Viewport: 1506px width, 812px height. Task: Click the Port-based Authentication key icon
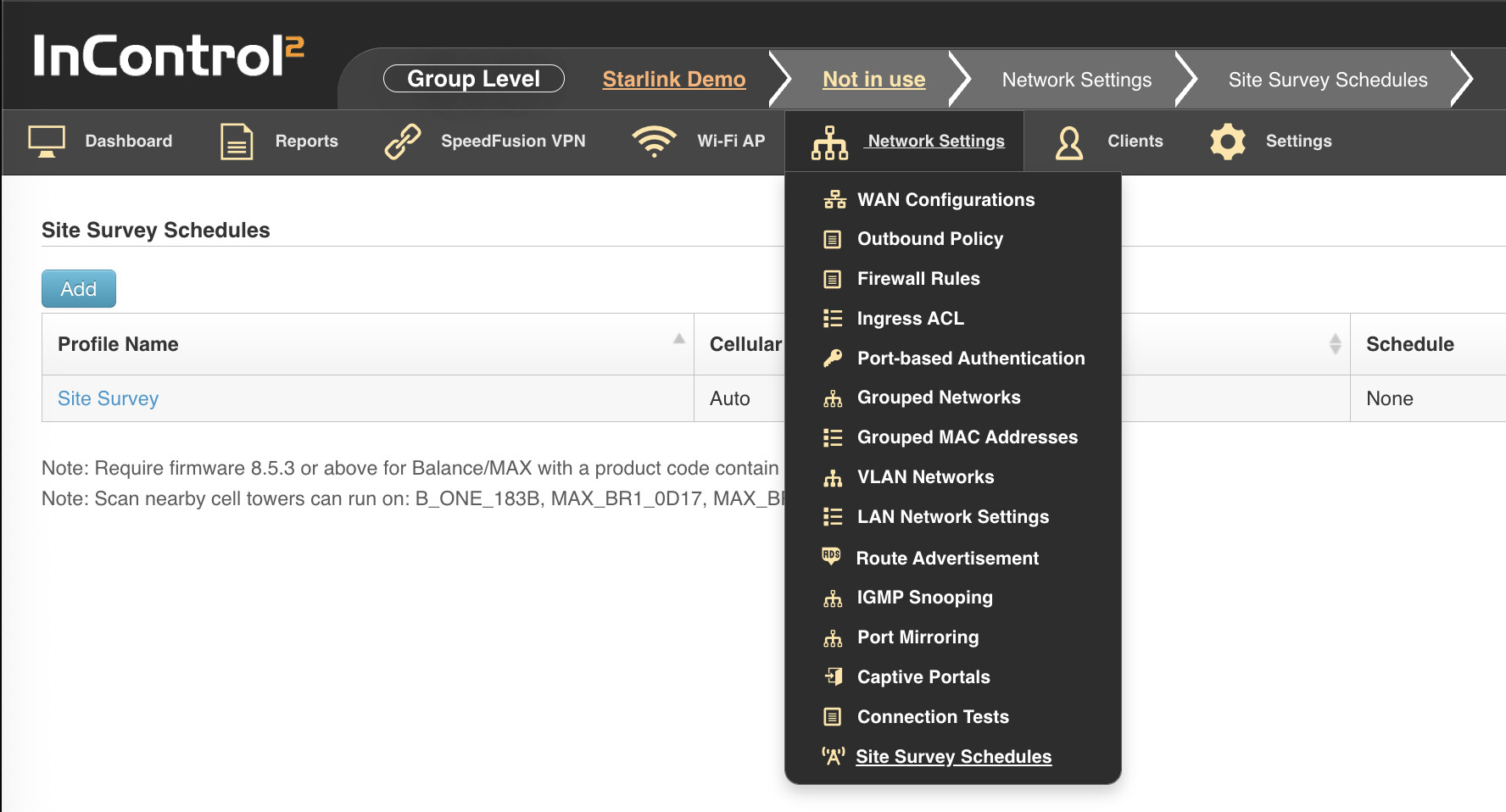coord(833,359)
